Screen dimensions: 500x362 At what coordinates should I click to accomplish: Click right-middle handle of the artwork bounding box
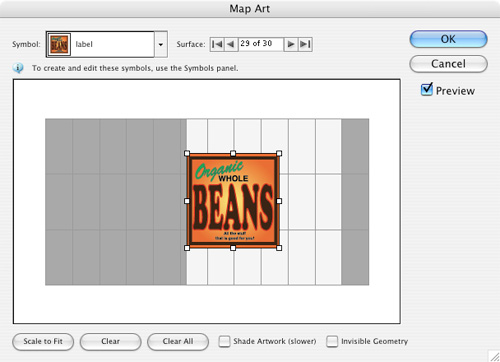pos(279,201)
